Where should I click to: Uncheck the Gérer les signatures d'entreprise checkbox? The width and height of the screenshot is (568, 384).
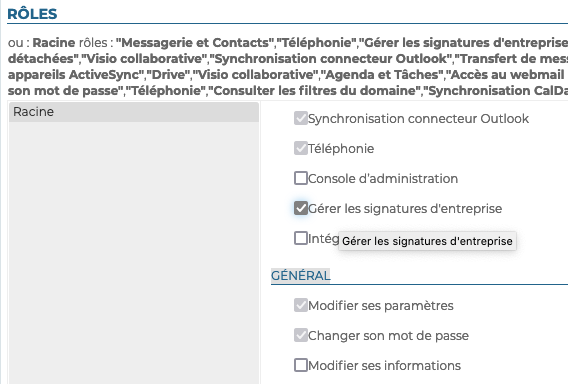click(301, 208)
